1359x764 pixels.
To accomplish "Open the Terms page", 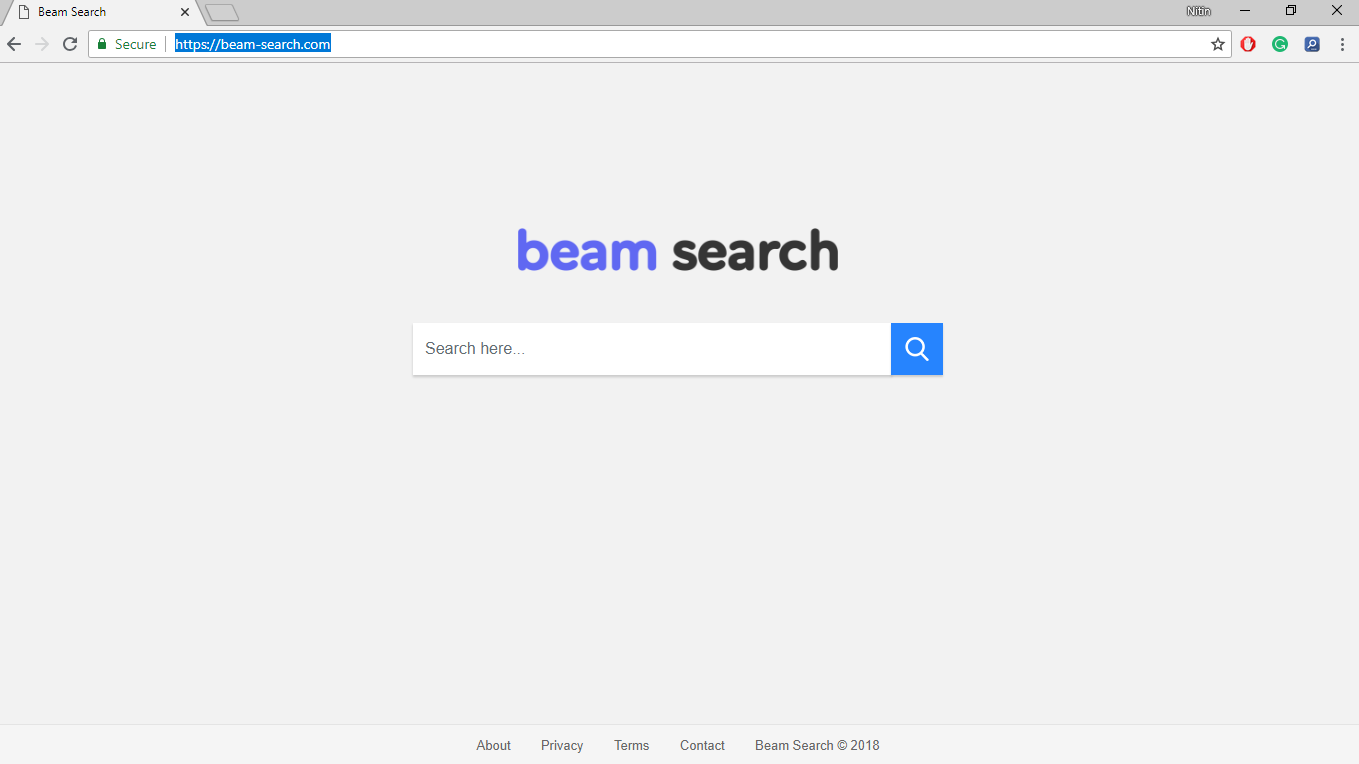I will [x=631, y=745].
